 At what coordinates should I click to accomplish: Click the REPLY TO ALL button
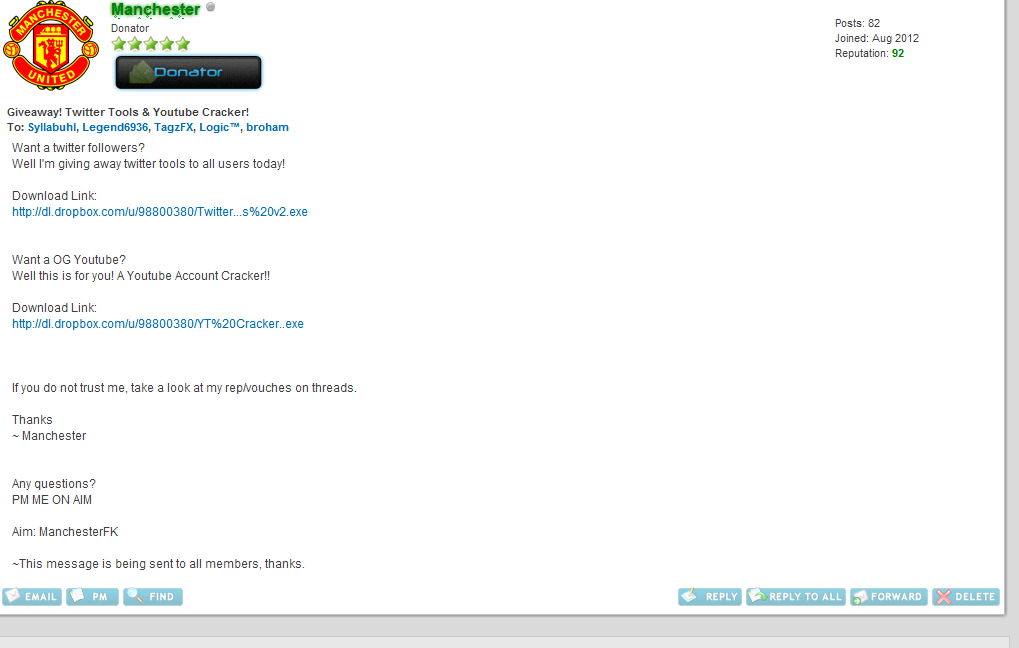coord(795,597)
